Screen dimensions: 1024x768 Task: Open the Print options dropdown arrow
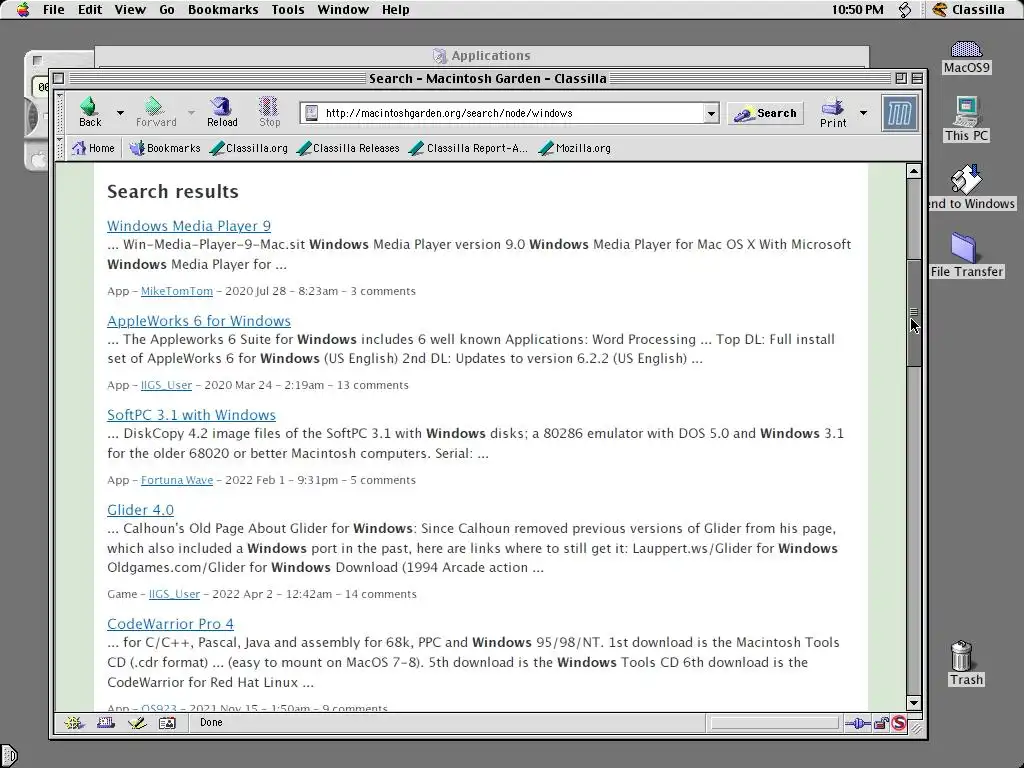tap(863, 113)
